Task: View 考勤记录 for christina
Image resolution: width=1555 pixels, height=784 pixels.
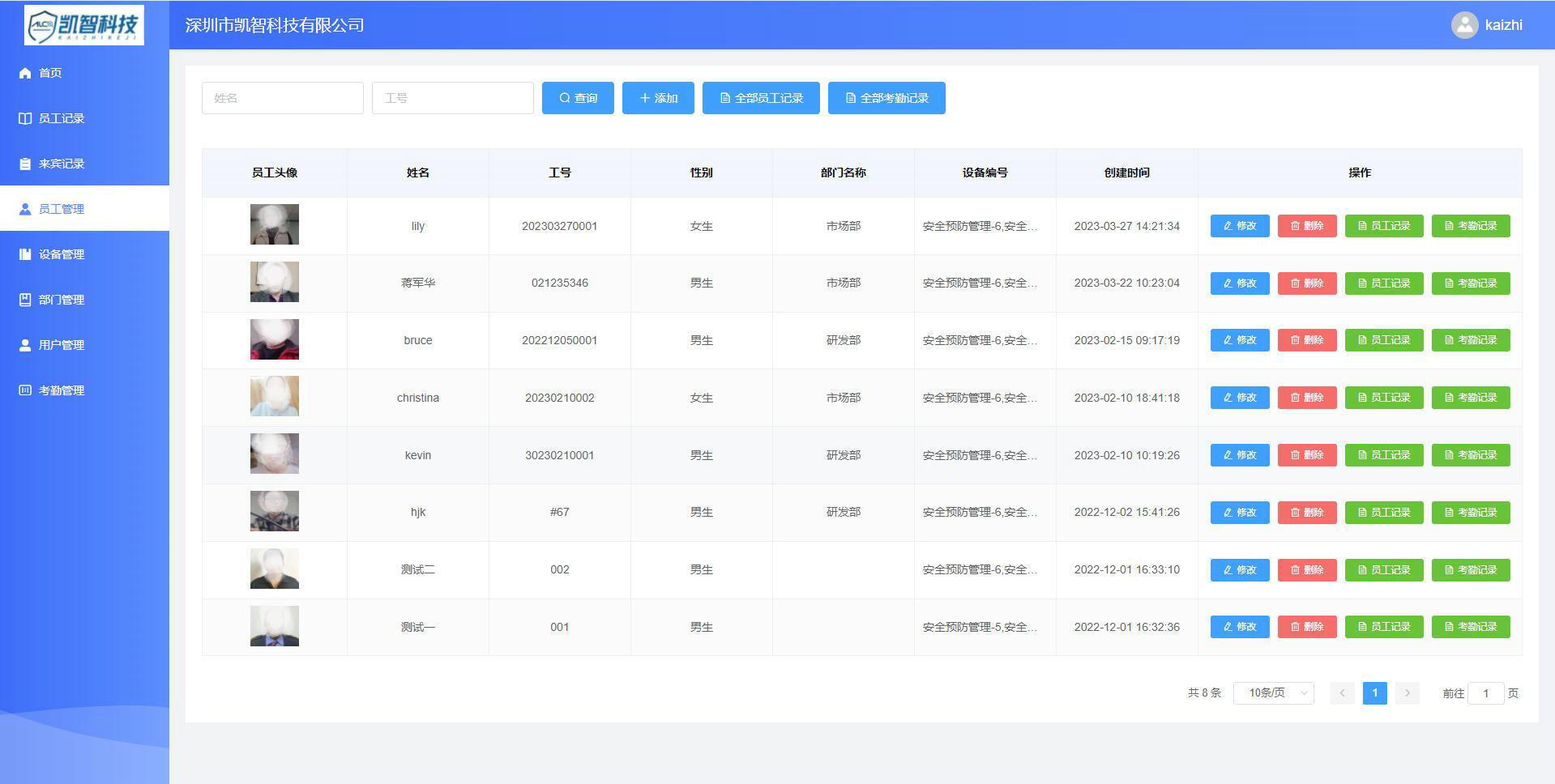Action: [x=1471, y=398]
